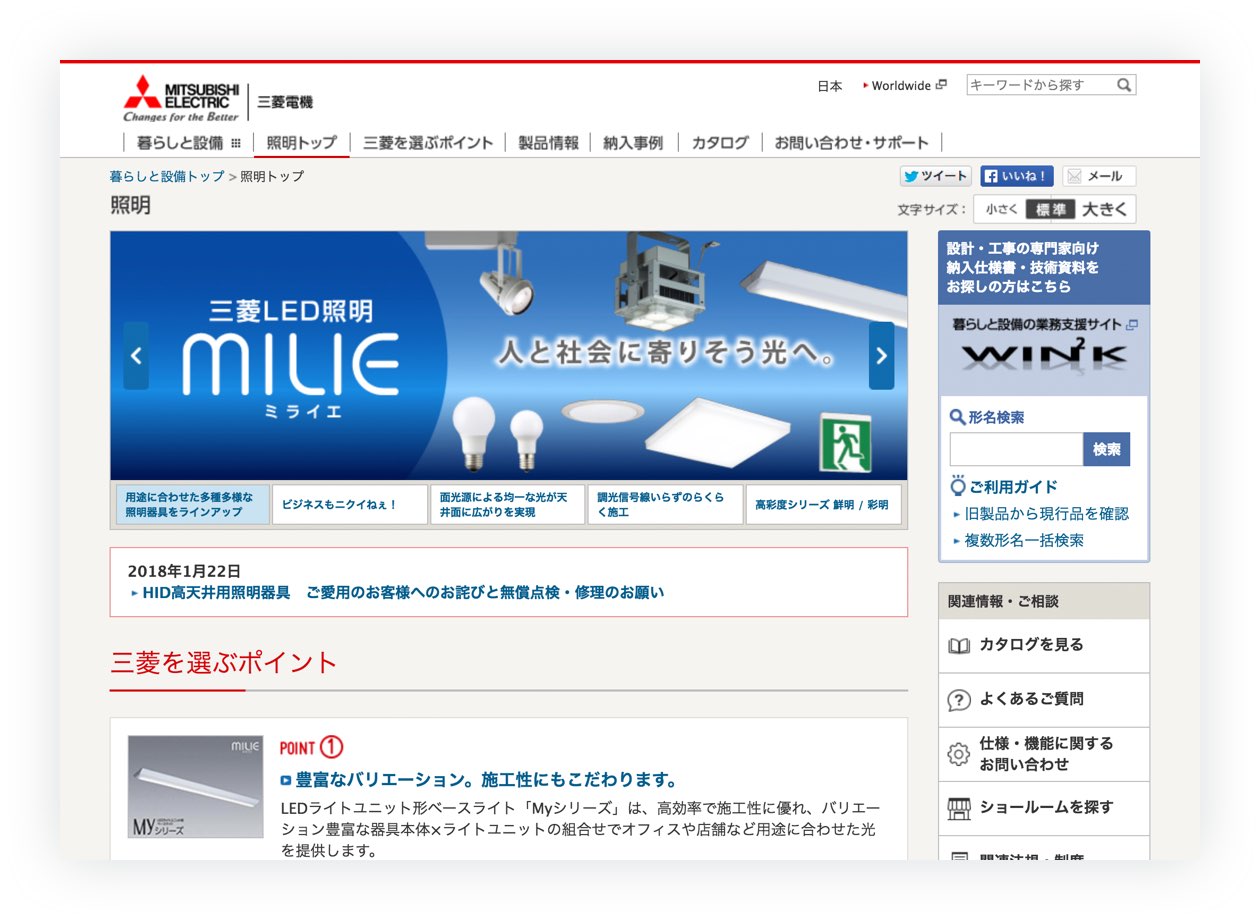Open the HID高天井用照明器具 notice link
Screen dimensions: 1260x920
coord(403,592)
